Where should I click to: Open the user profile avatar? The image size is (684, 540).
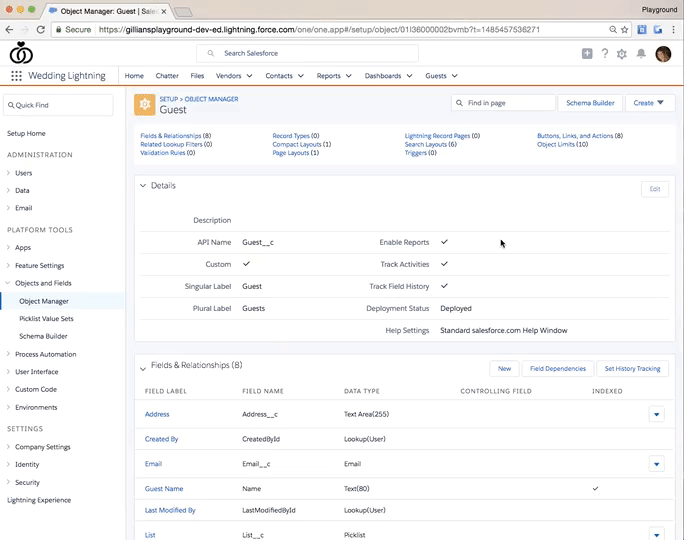point(663,54)
